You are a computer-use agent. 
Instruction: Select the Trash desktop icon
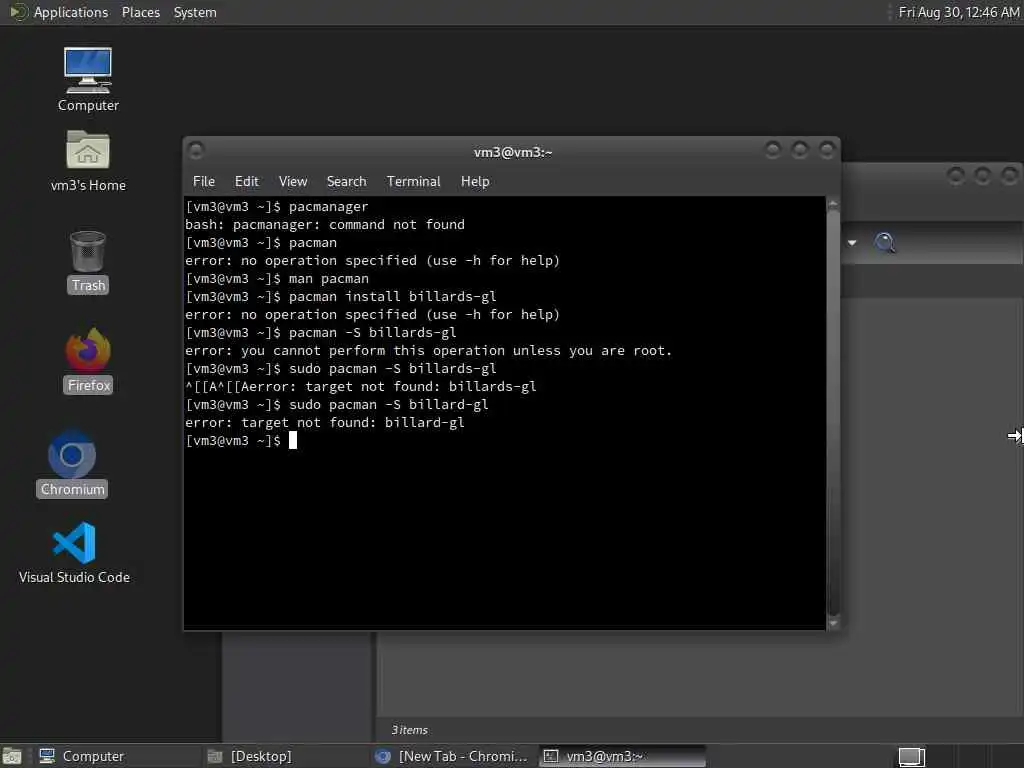click(x=88, y=261)
